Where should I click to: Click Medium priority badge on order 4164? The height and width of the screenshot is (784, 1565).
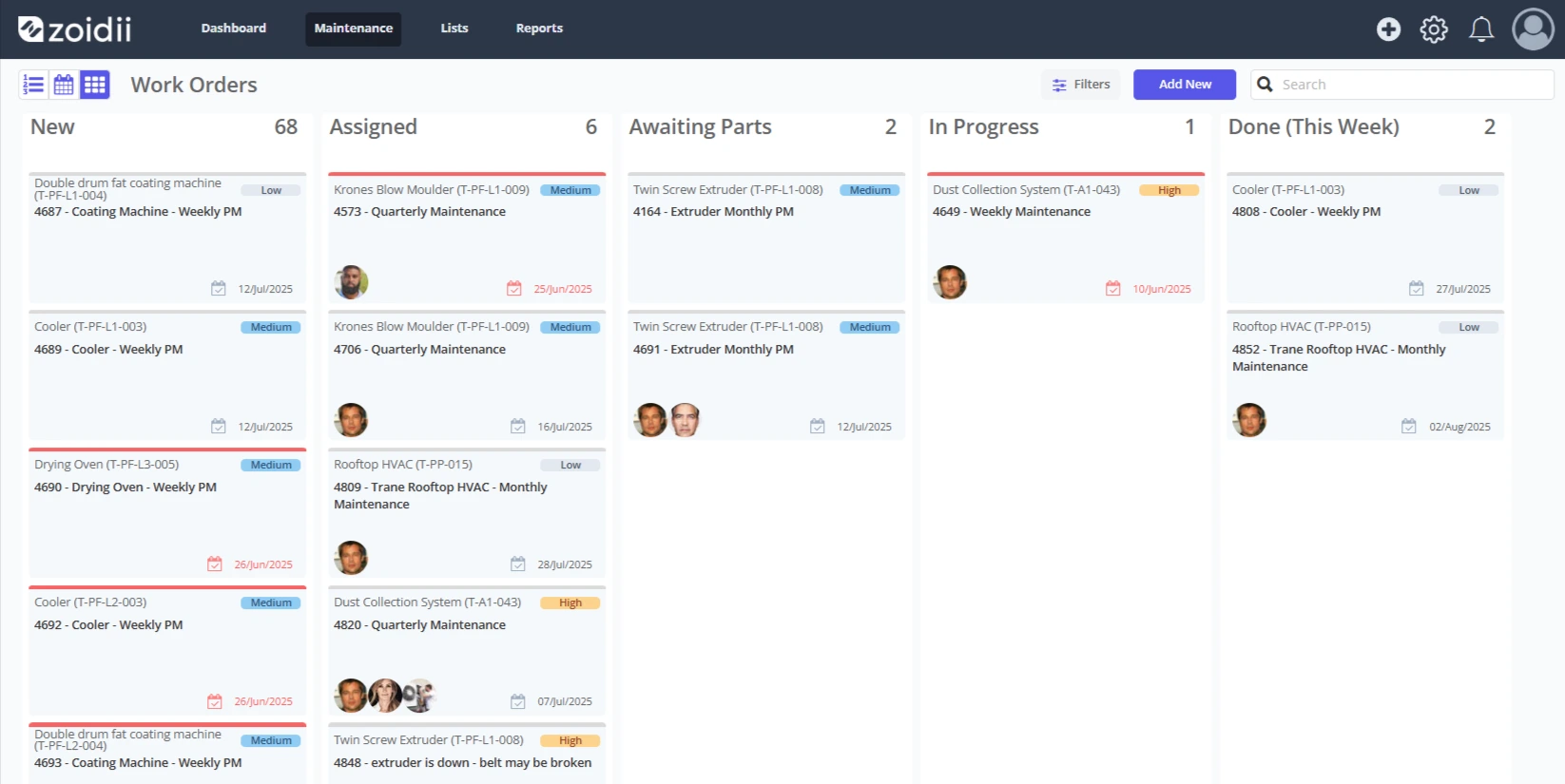pyautogui.click(x=870, y=190)
